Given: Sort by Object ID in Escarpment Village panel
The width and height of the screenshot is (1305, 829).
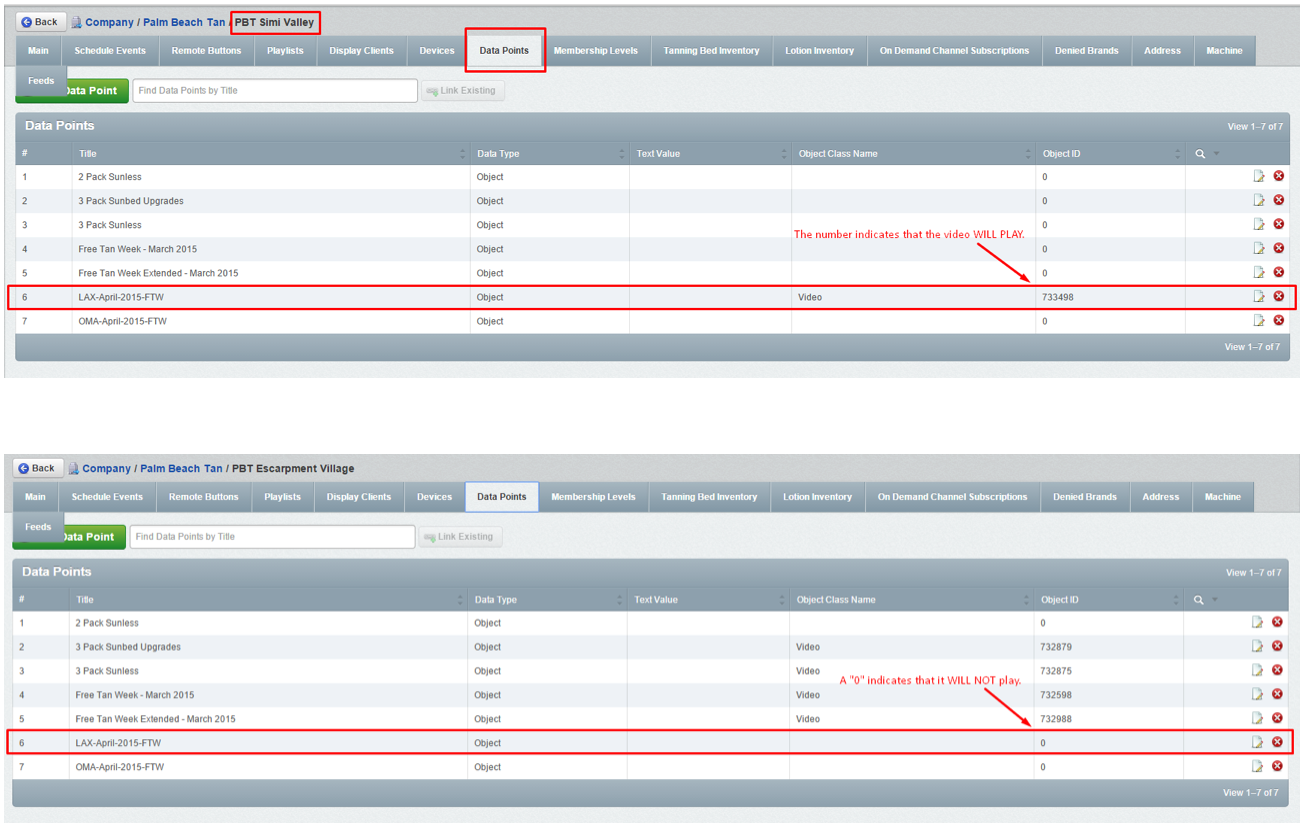Looking at the screenshot, I should pos(1109,599).
